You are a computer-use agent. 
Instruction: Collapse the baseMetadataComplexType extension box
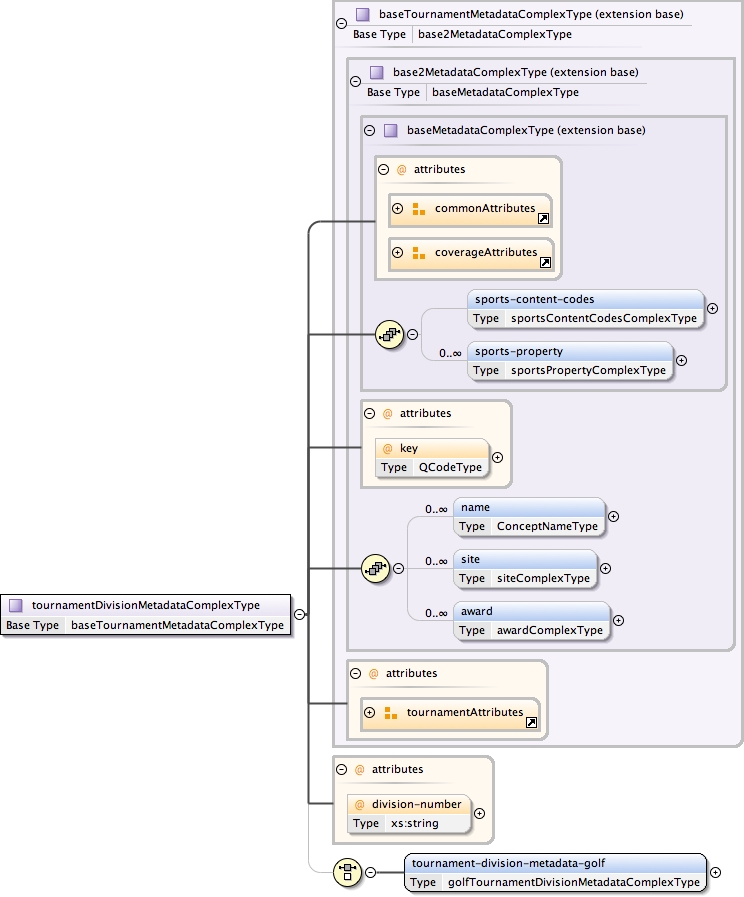(369, 130)
